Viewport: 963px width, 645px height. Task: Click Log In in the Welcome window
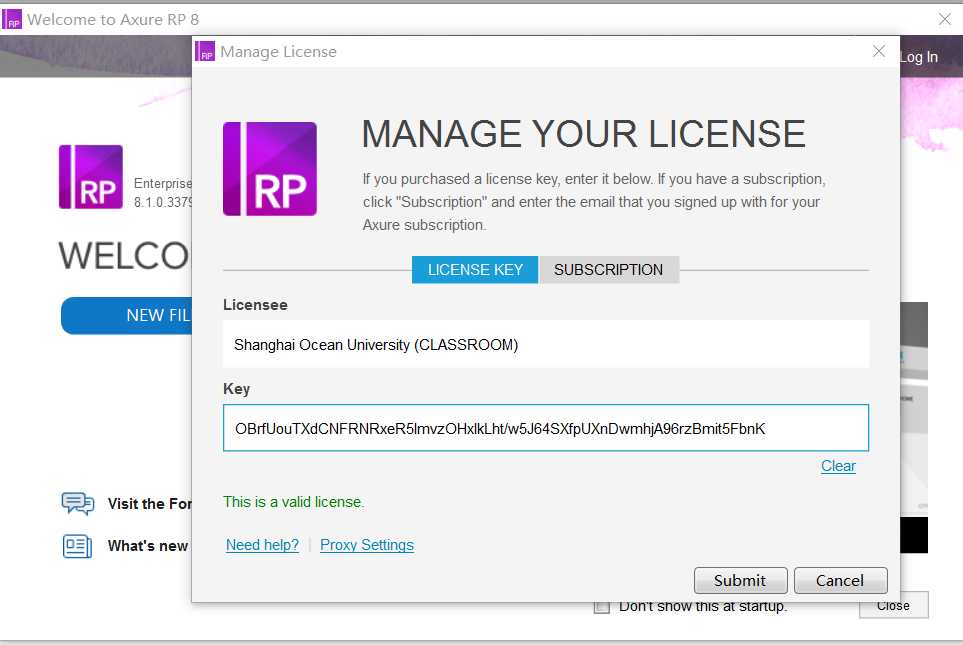tap(919, 57)
